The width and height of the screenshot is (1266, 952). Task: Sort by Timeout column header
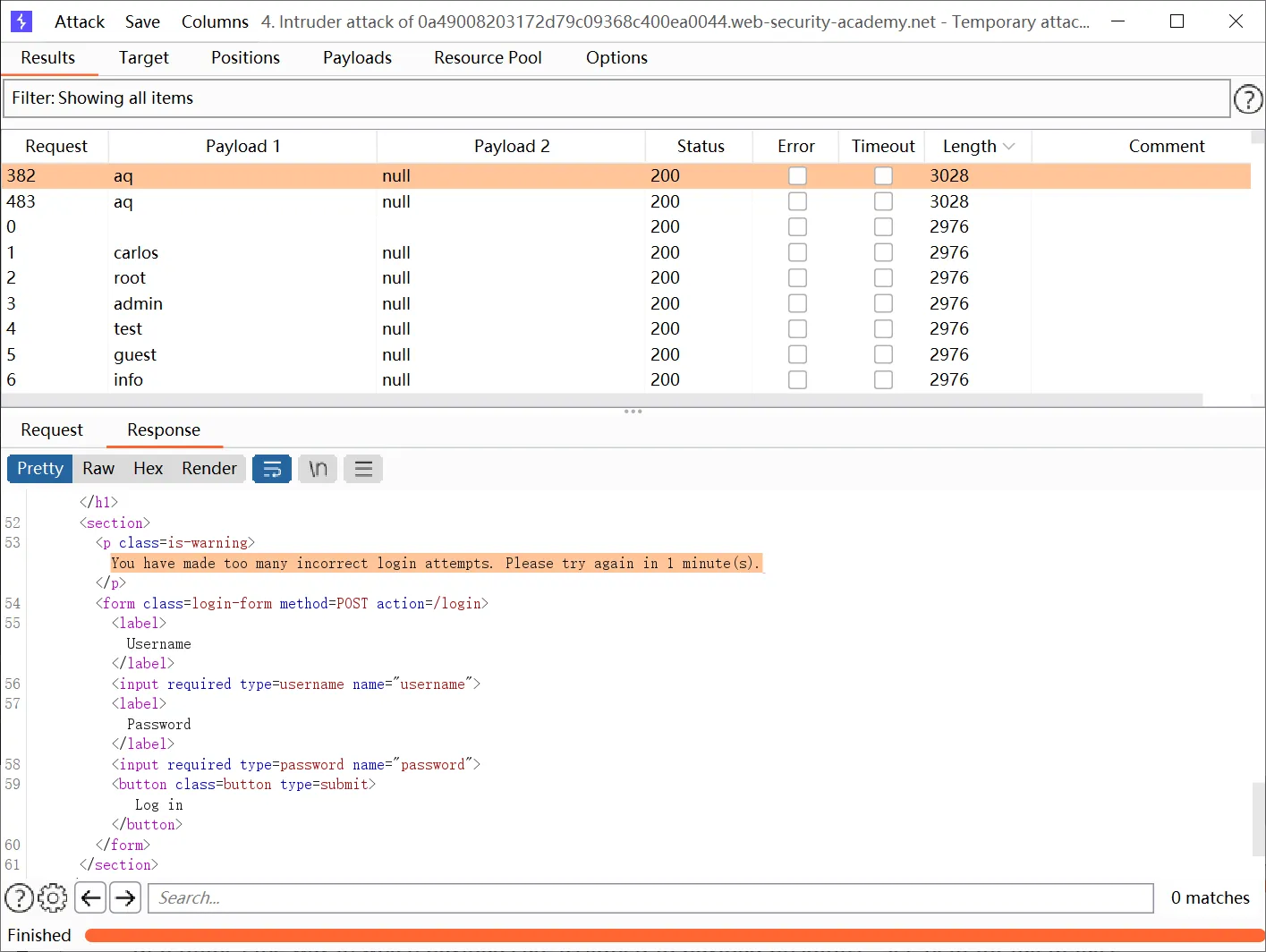click(882, 147)
